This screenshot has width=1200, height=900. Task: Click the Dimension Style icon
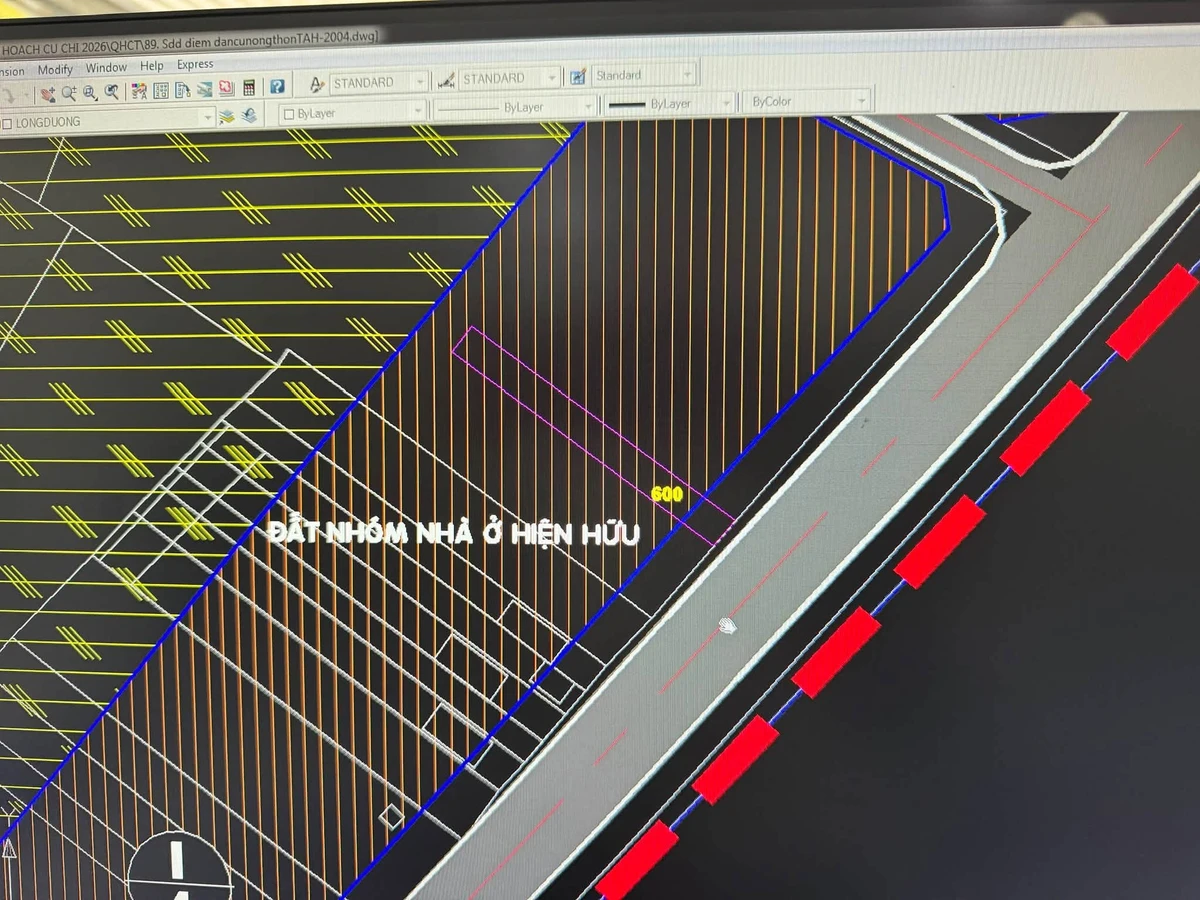click(x=446, y=80)
